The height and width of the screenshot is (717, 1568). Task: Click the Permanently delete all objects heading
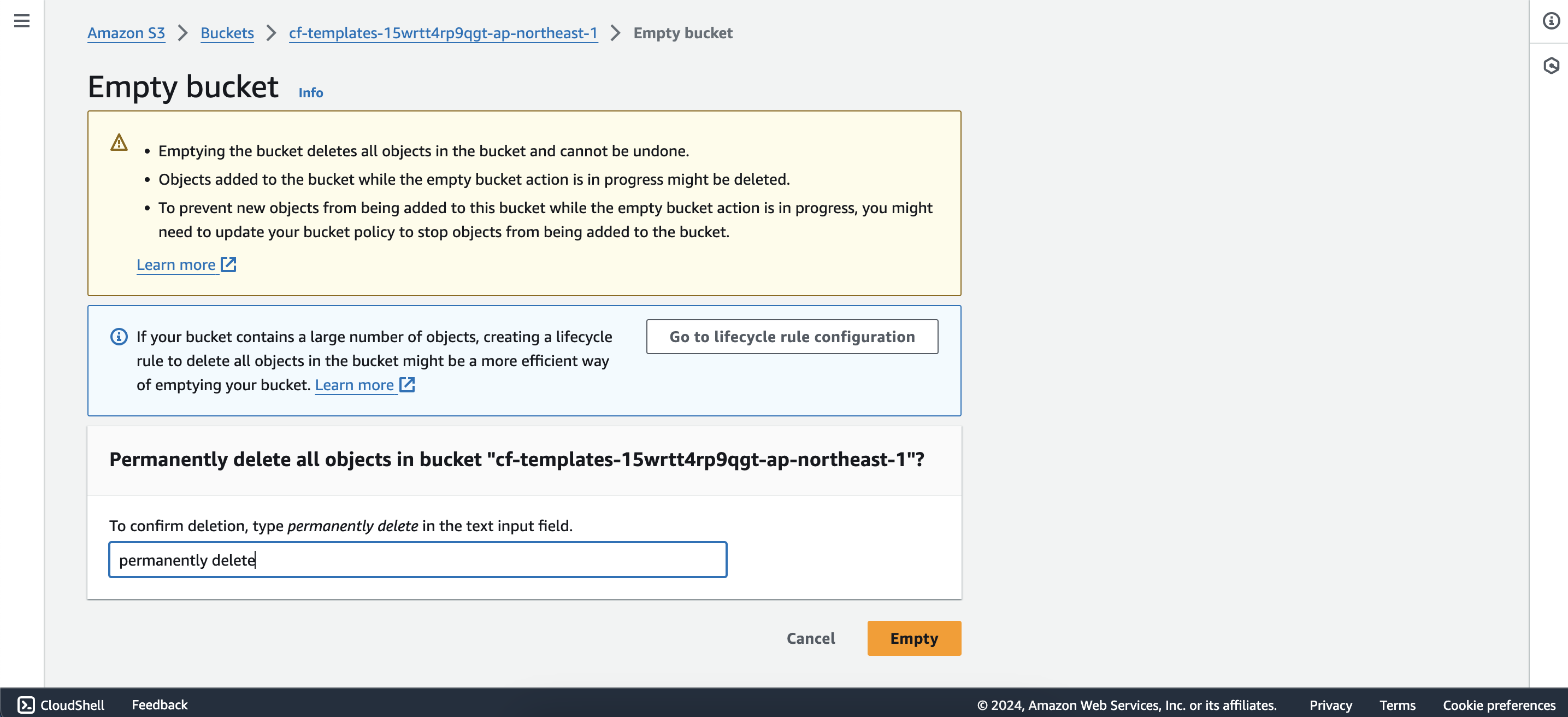(x=516, y=459)
